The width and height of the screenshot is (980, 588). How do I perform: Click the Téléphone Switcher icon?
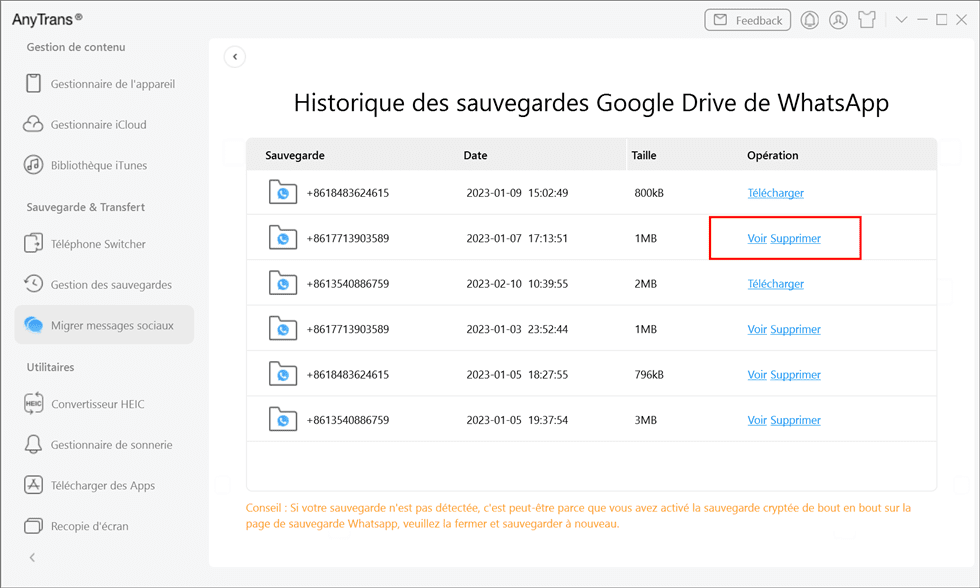(33, 243)
